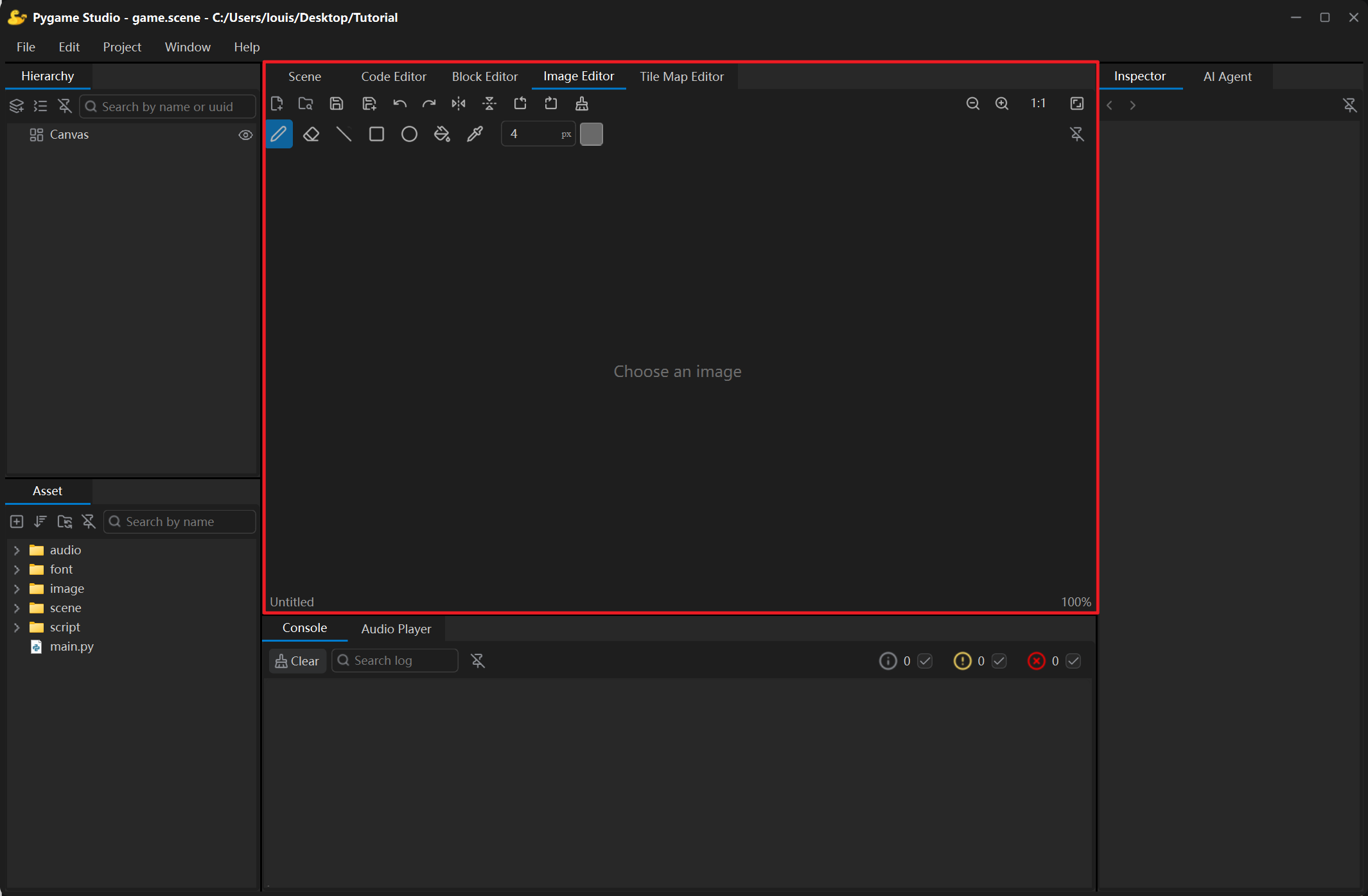Expand the audio folder
The image size is (1368, 896).
pyautogui.click(x=17, y=550)
